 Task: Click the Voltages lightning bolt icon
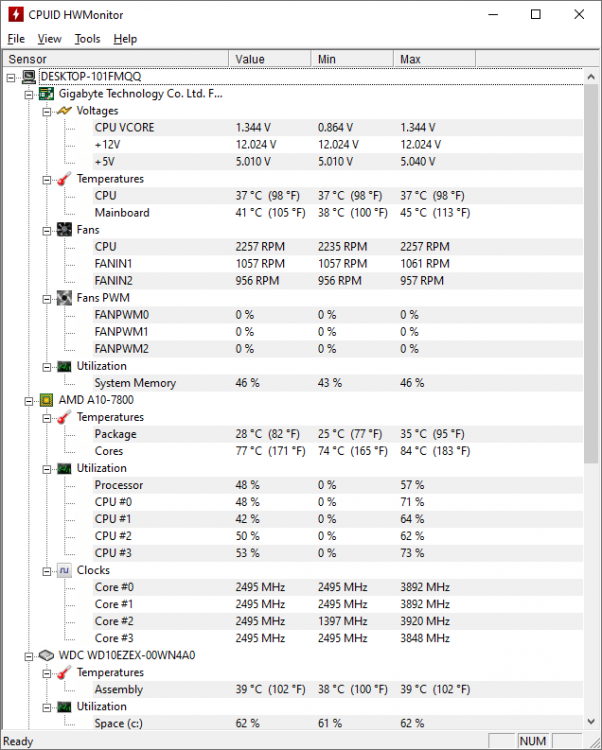coord(64,111)
